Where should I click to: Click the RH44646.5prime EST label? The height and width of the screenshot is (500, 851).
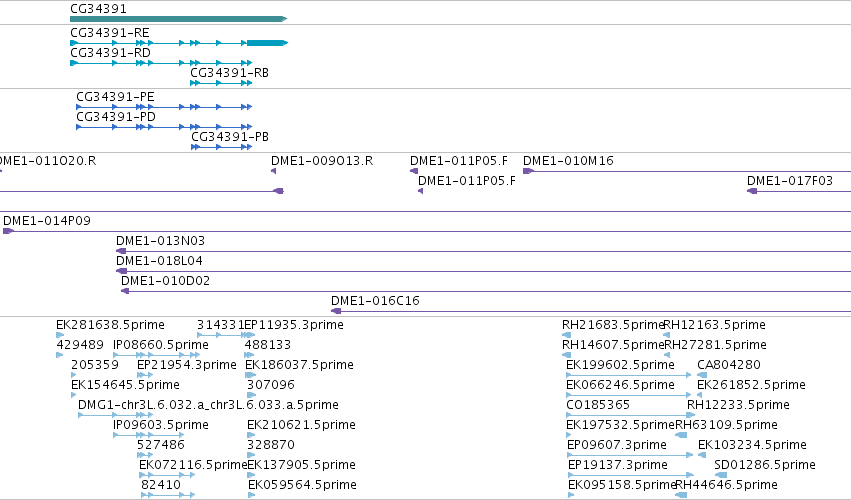coord(726,485)
